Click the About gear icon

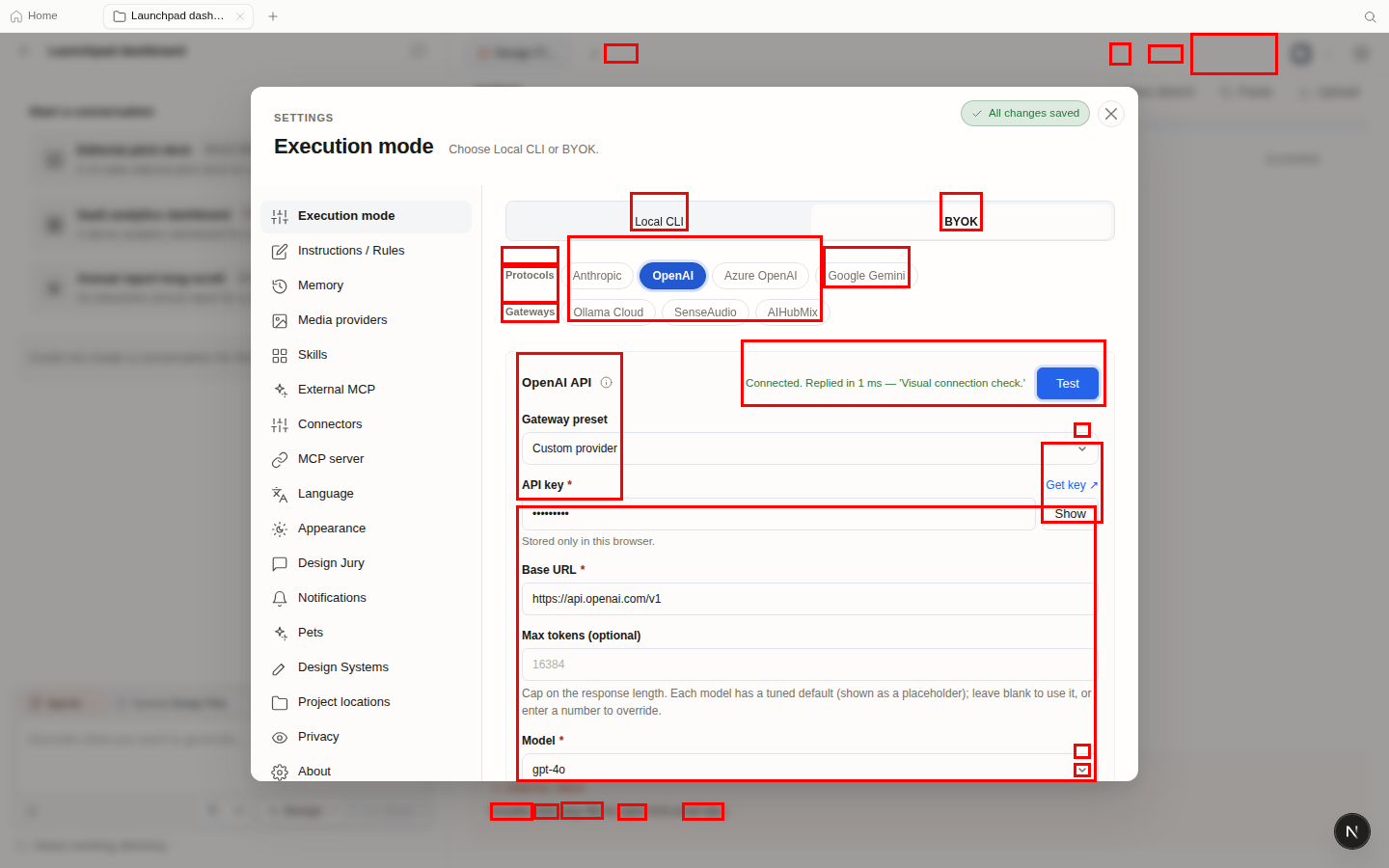coord(280,773)
